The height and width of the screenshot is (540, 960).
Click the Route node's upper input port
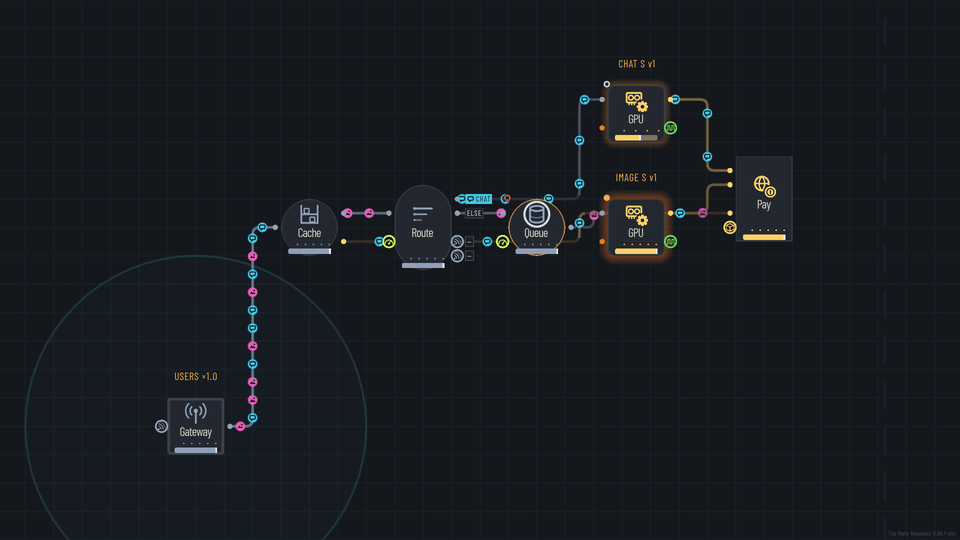click(389, 213)
